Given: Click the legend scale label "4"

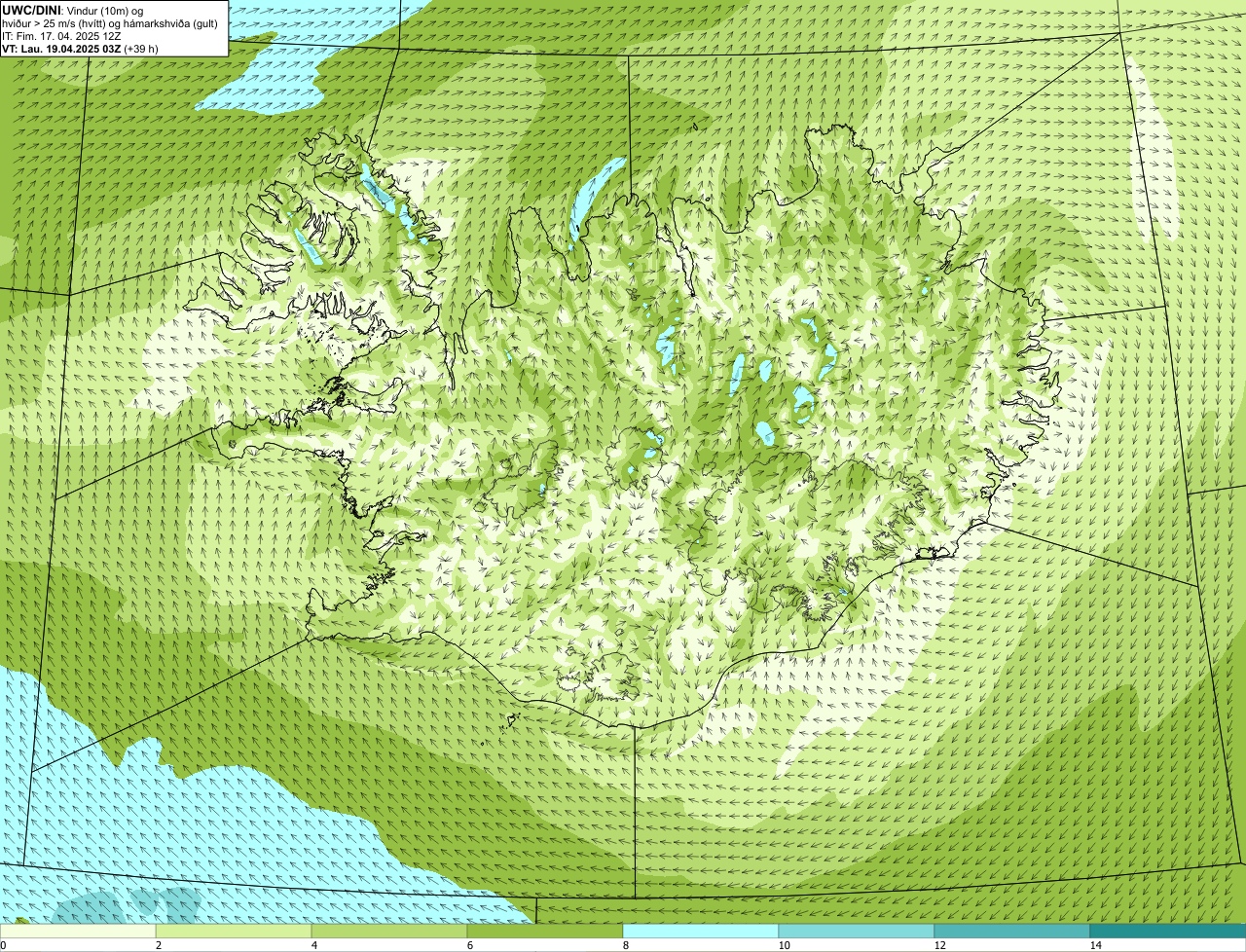Looking at the screenshot, I should (x=313, y=945).
